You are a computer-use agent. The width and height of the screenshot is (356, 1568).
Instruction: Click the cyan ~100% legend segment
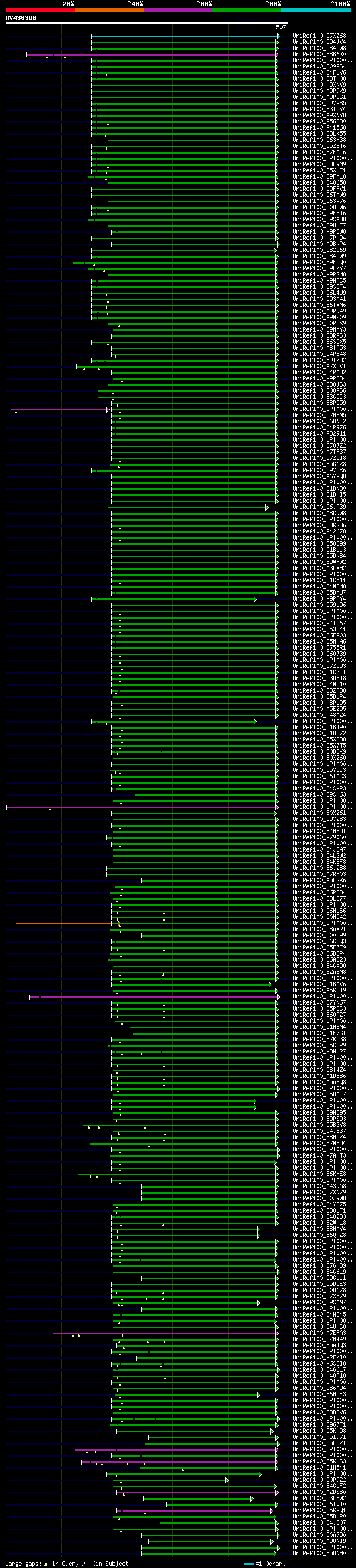[x=317, y=11]
